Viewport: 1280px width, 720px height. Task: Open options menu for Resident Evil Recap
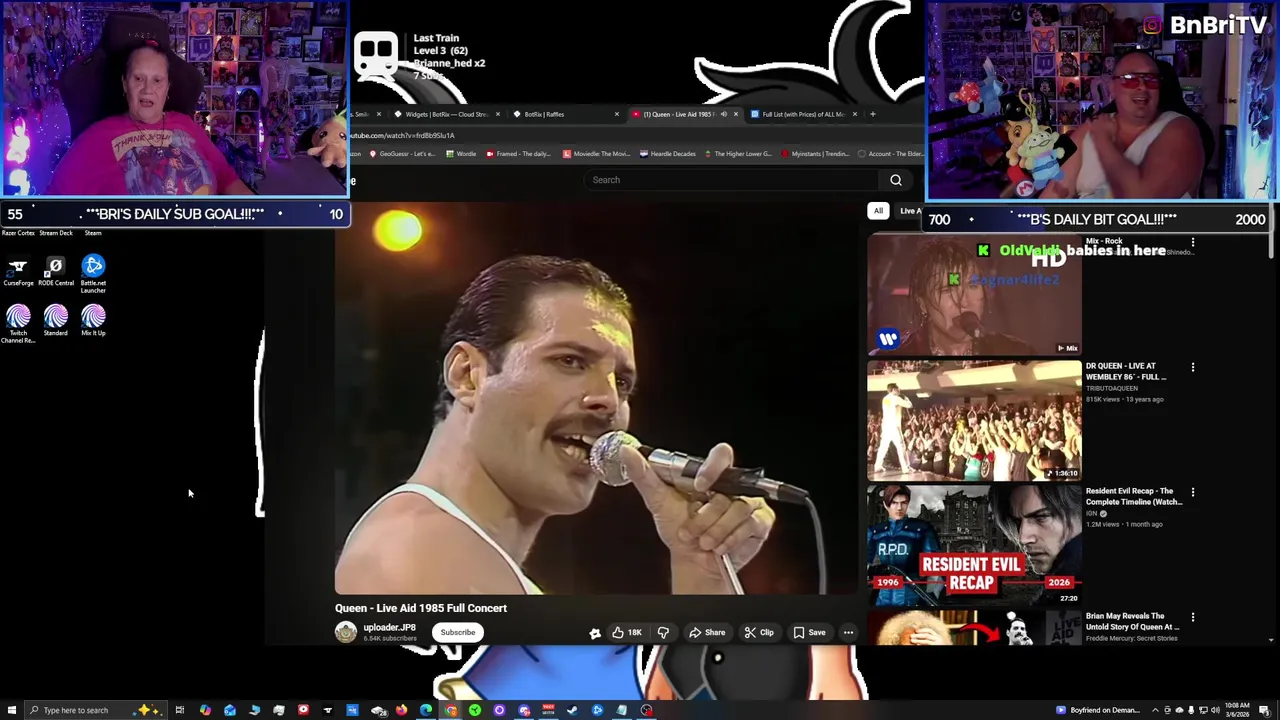coord(1192,492)
